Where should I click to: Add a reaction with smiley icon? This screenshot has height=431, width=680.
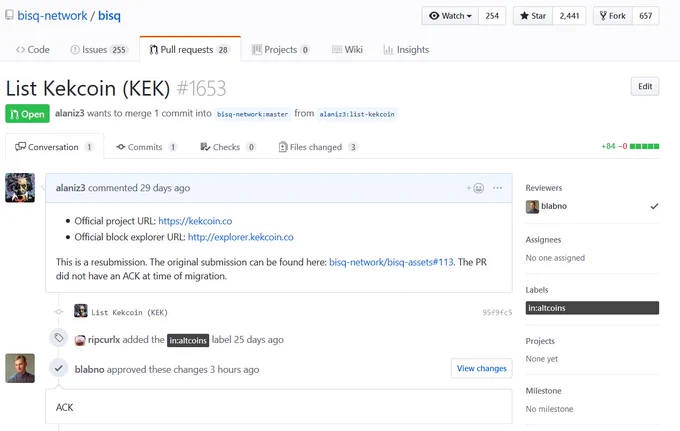(475, 188)
